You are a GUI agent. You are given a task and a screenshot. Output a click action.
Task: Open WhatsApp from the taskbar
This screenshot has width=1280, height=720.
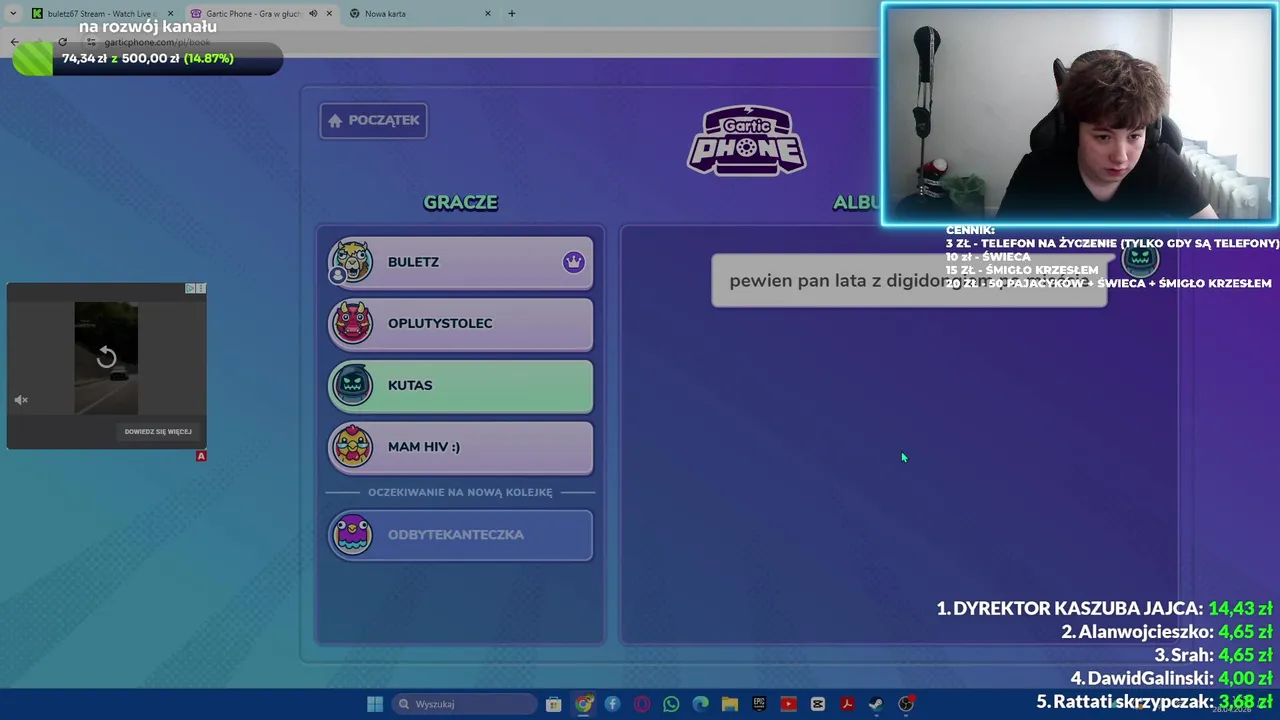pyautogui.click(x=671, y=704)
